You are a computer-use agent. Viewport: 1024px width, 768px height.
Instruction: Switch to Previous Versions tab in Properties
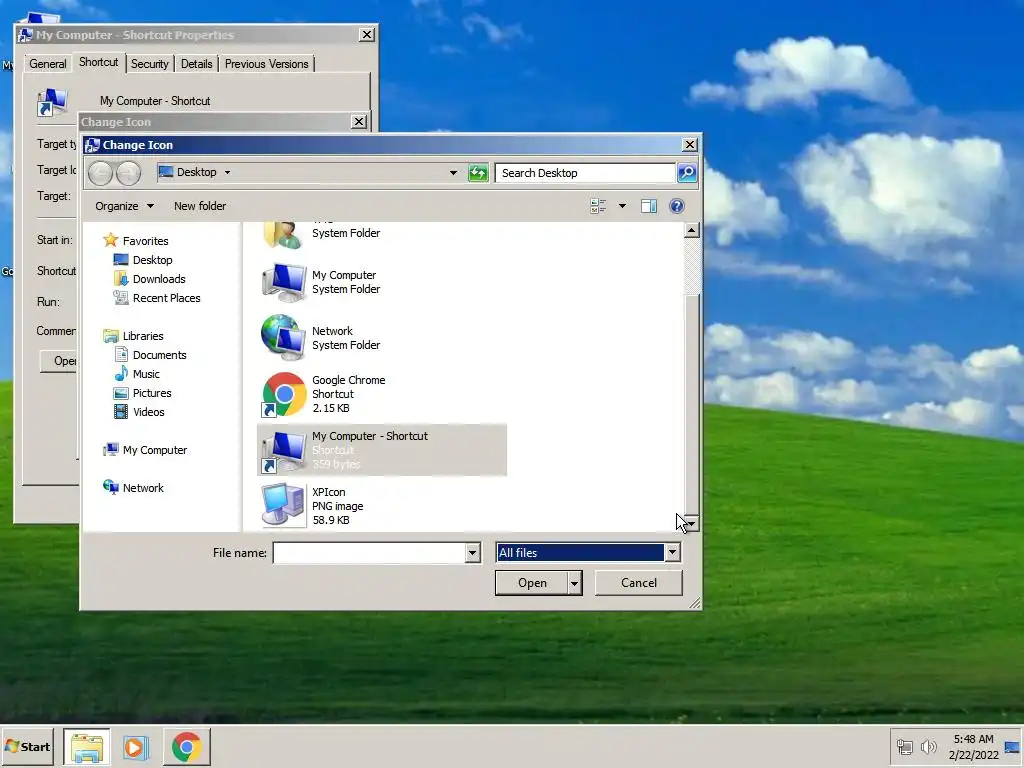pos(266,63)
